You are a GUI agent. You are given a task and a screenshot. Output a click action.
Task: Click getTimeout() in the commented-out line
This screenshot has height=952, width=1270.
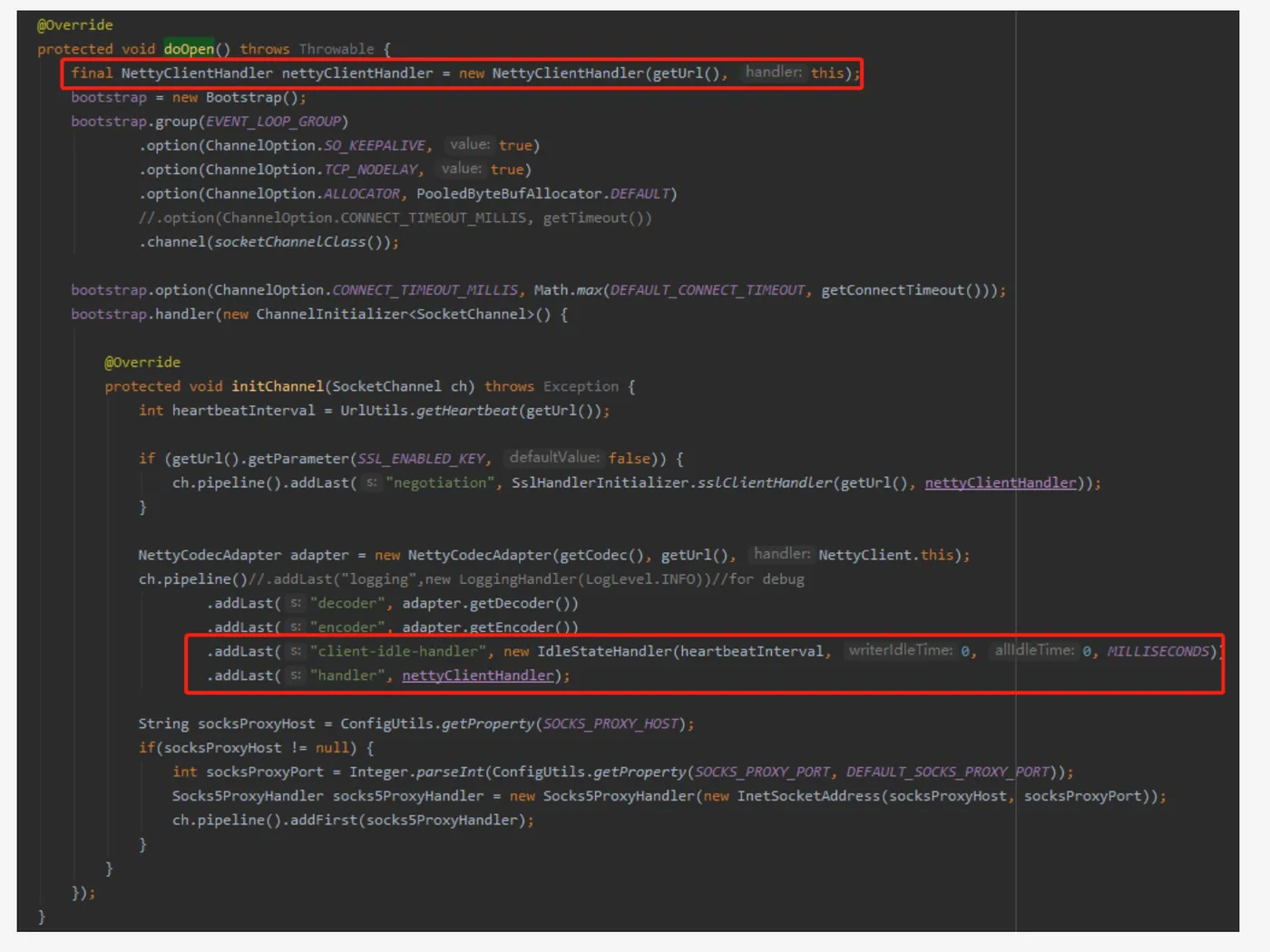(x=593, y=218)
